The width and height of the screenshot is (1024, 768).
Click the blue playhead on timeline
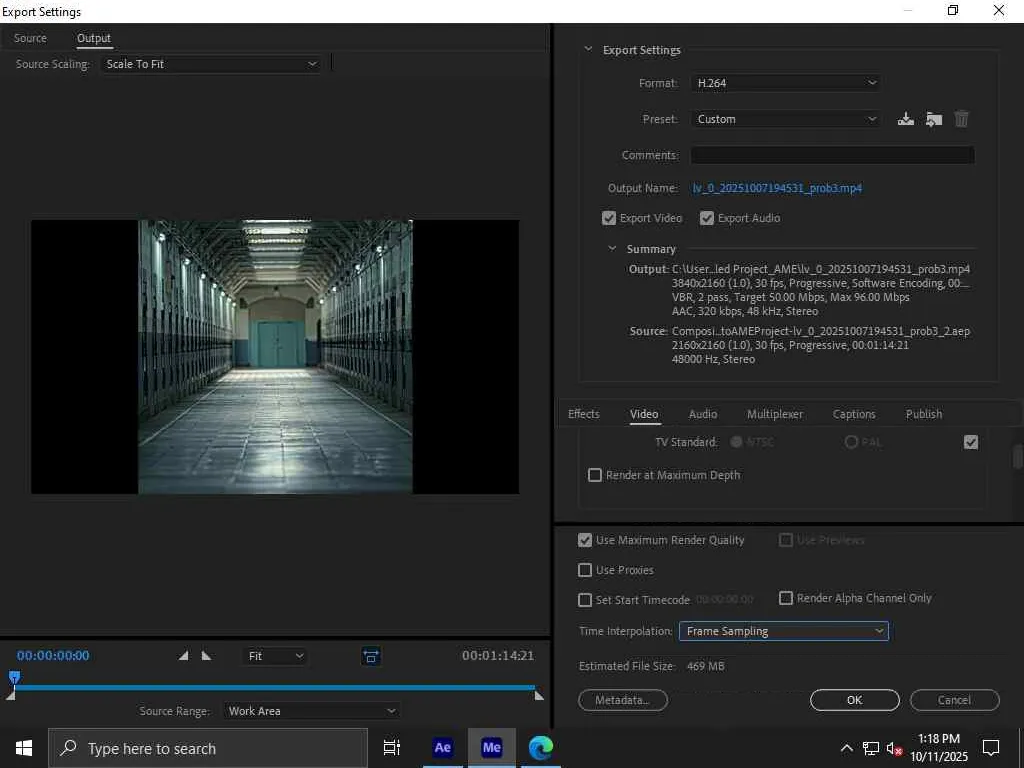pos(14,678)
